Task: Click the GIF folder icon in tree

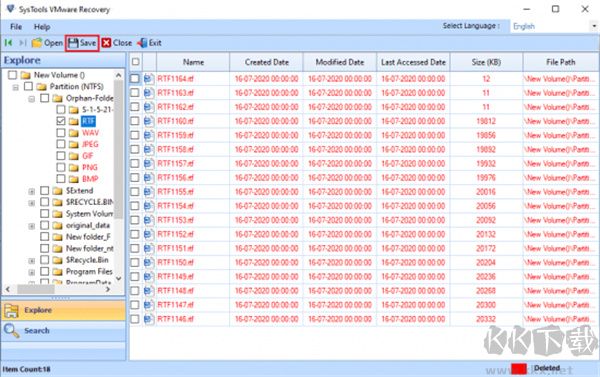Action: (x=74, y=156)
